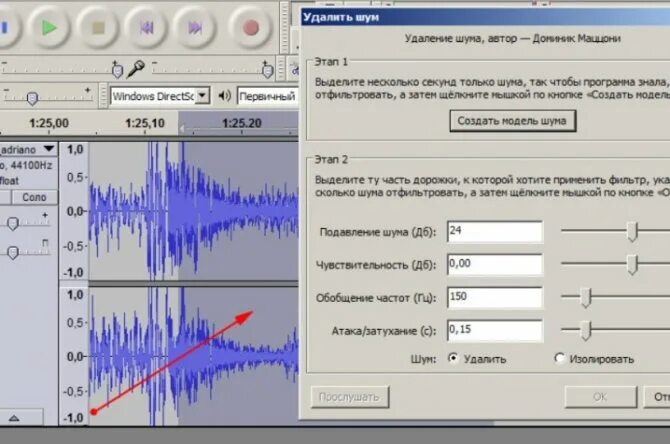Viewport: 670px width, 444px height.
Task: Adjust the track gain slider knob
Action: click(13, 223)
